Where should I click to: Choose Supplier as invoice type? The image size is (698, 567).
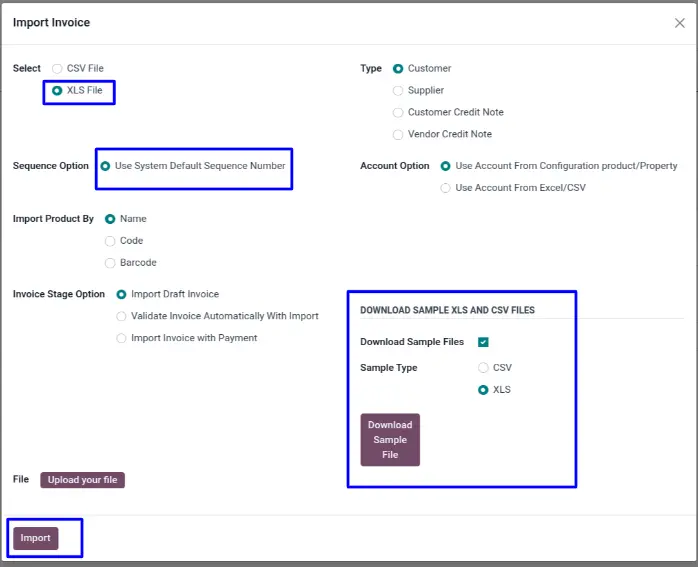[x=398, y=90]
